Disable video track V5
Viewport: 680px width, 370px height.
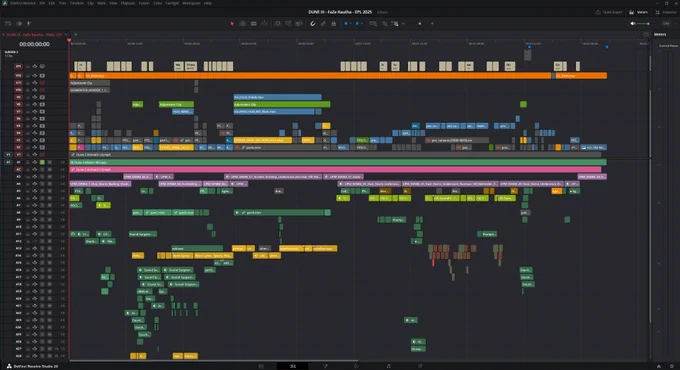[x=42, y=126]
